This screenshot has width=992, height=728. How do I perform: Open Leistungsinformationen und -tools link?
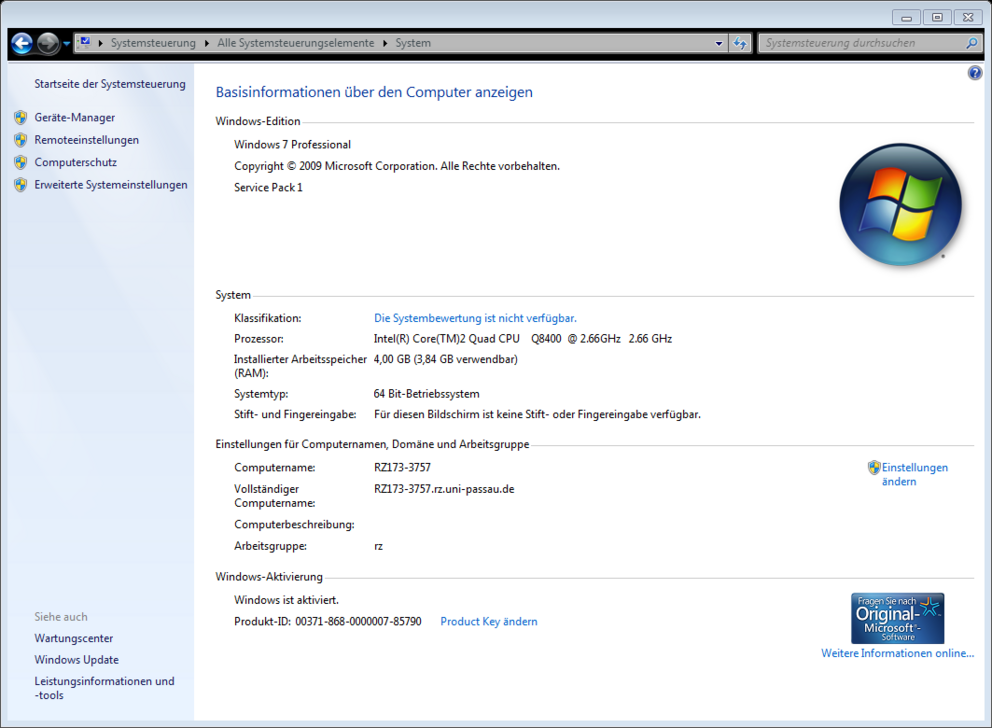tap(104, 688)
